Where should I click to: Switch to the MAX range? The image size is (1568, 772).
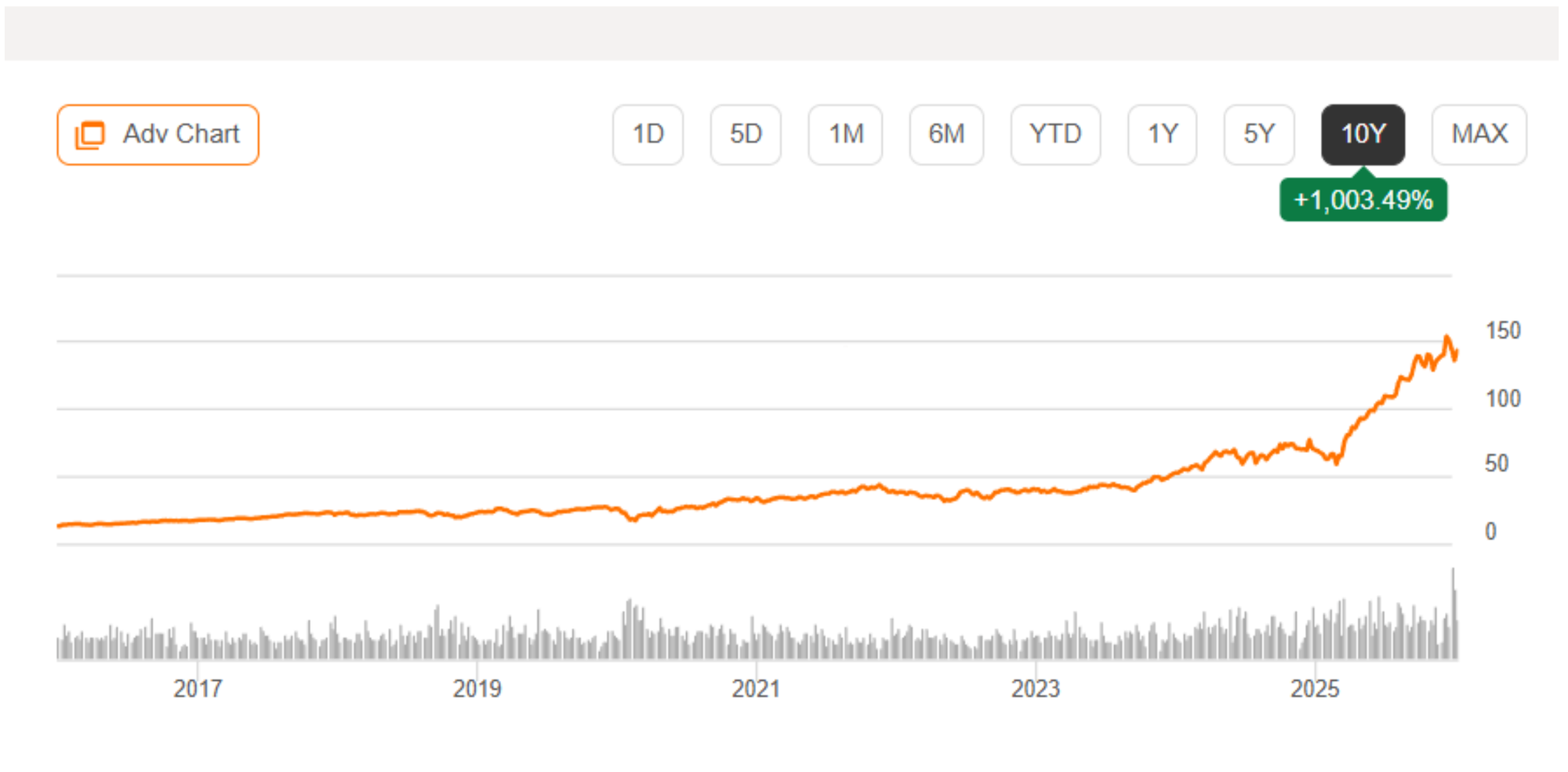(1479, 134)
